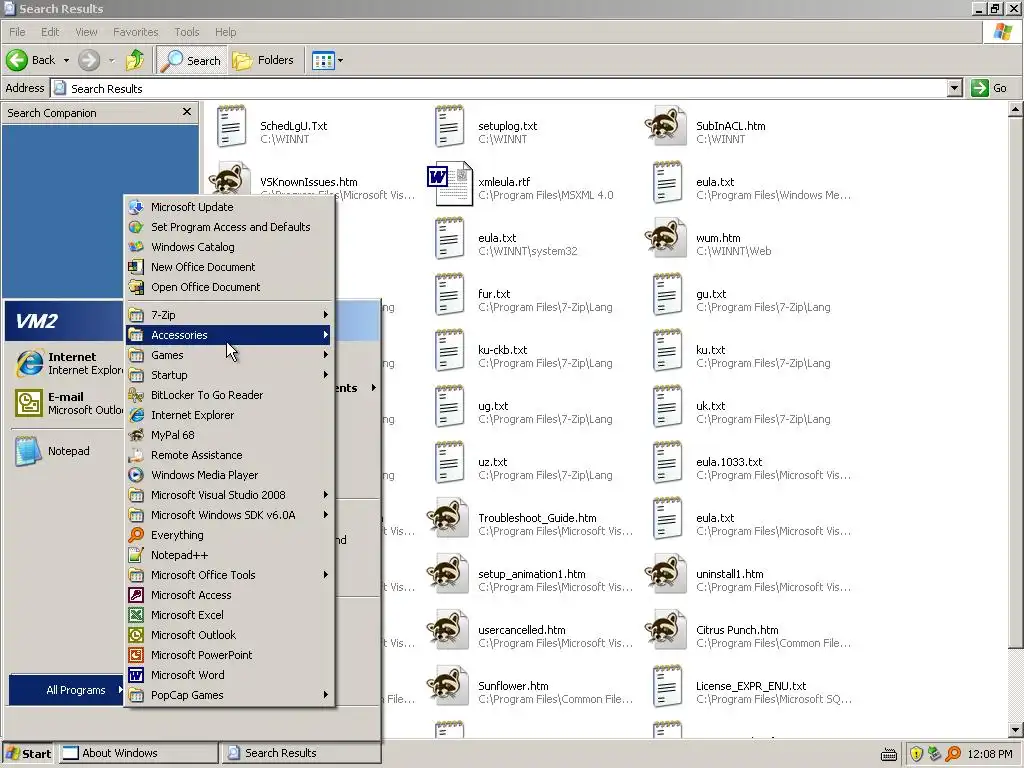The image size is (1024, 768).
Task: Select Troubleshoot_Guide.htm file
Action: (530, 520)
